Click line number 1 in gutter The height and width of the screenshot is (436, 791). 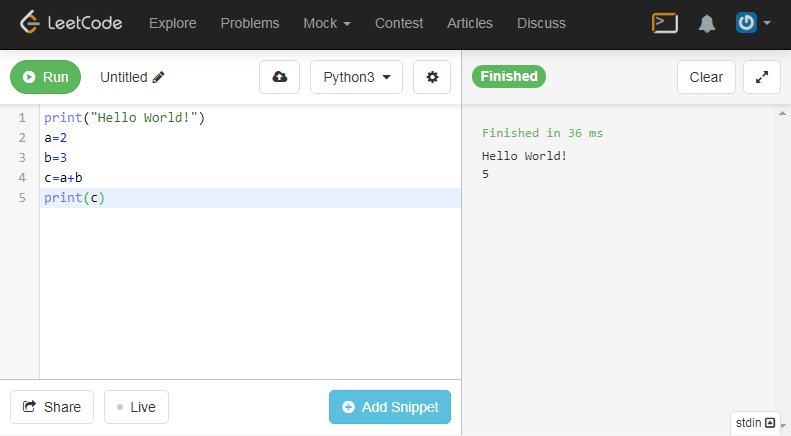coord(22,118)
